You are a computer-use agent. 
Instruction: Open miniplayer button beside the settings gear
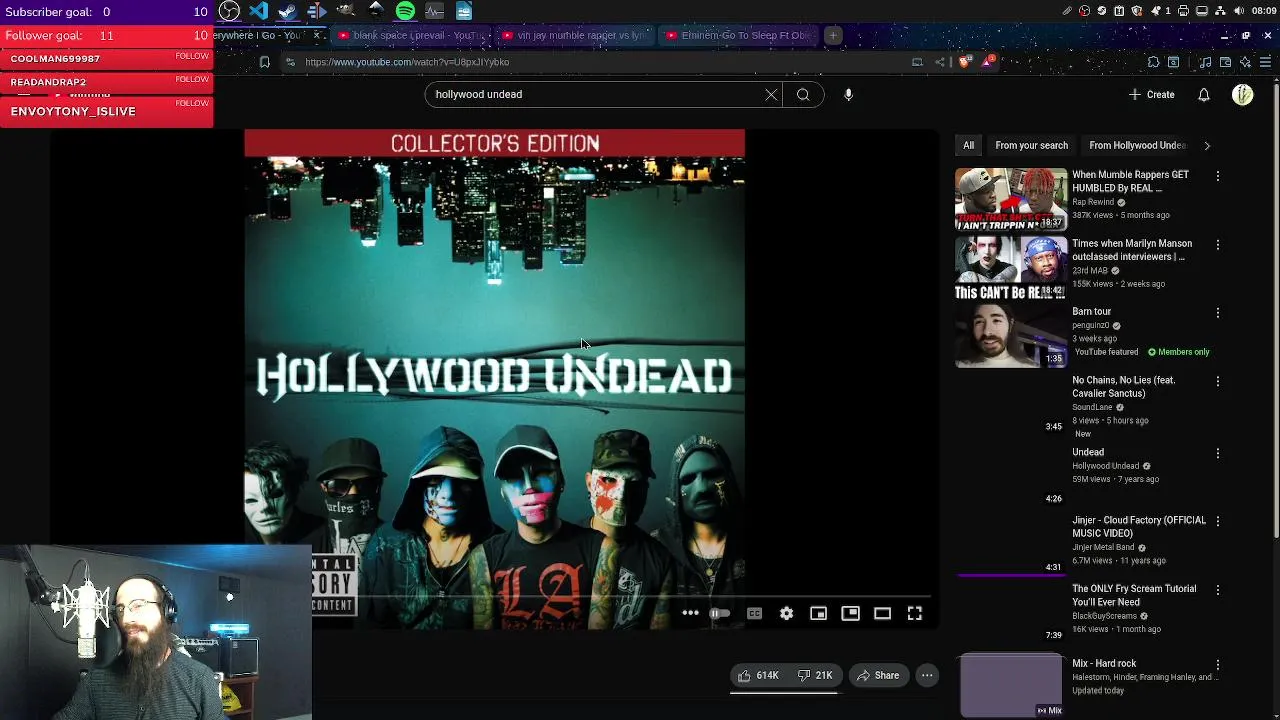click(818, 613)
